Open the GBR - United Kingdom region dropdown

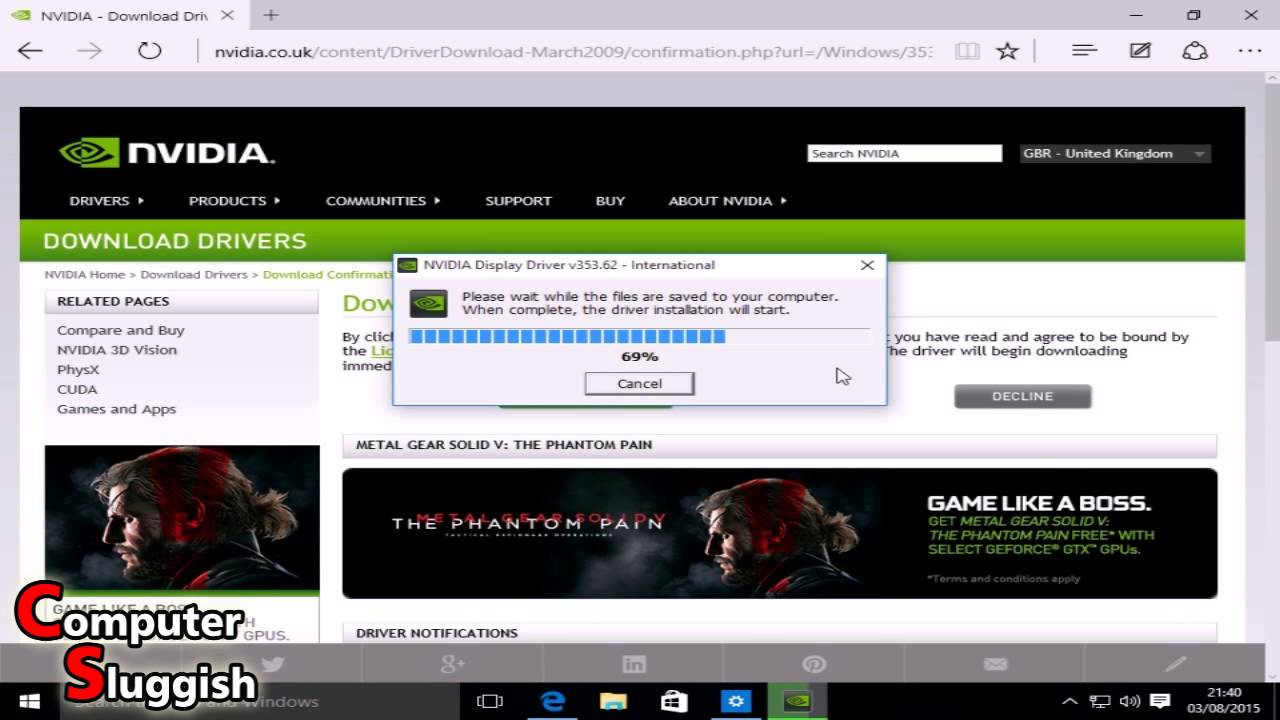[1115, 153]
